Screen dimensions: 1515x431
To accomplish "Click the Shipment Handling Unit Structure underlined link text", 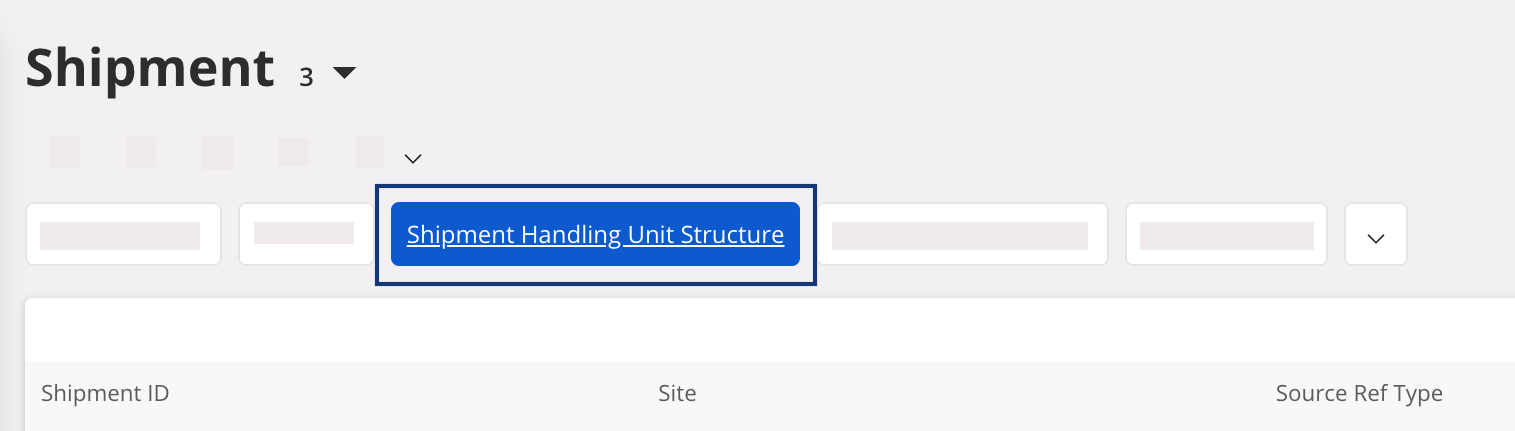I will (x=595, y=235).
